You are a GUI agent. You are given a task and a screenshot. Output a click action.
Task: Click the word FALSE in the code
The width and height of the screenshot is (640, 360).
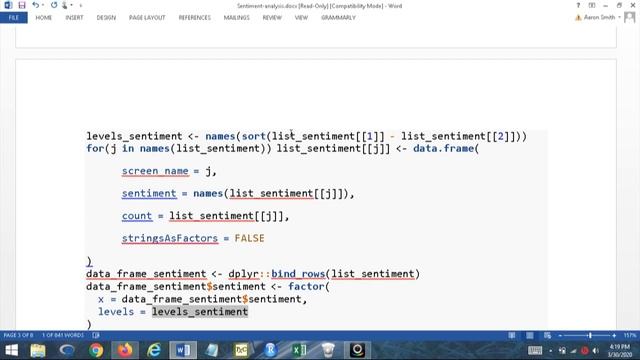pos(249,238)
